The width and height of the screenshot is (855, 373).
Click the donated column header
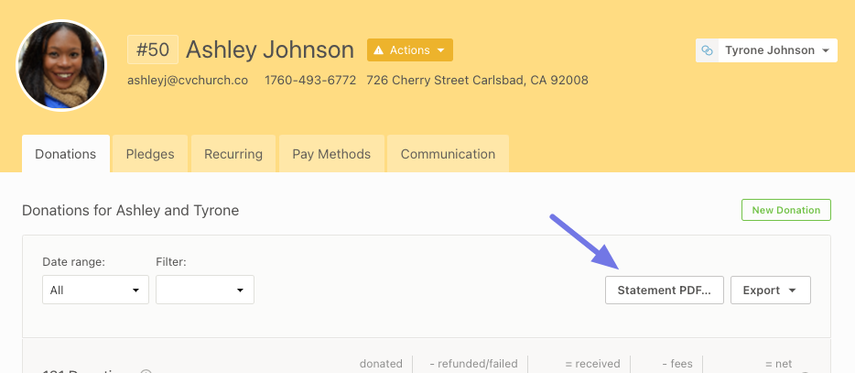pyautogui.click(x=381, y=364)
